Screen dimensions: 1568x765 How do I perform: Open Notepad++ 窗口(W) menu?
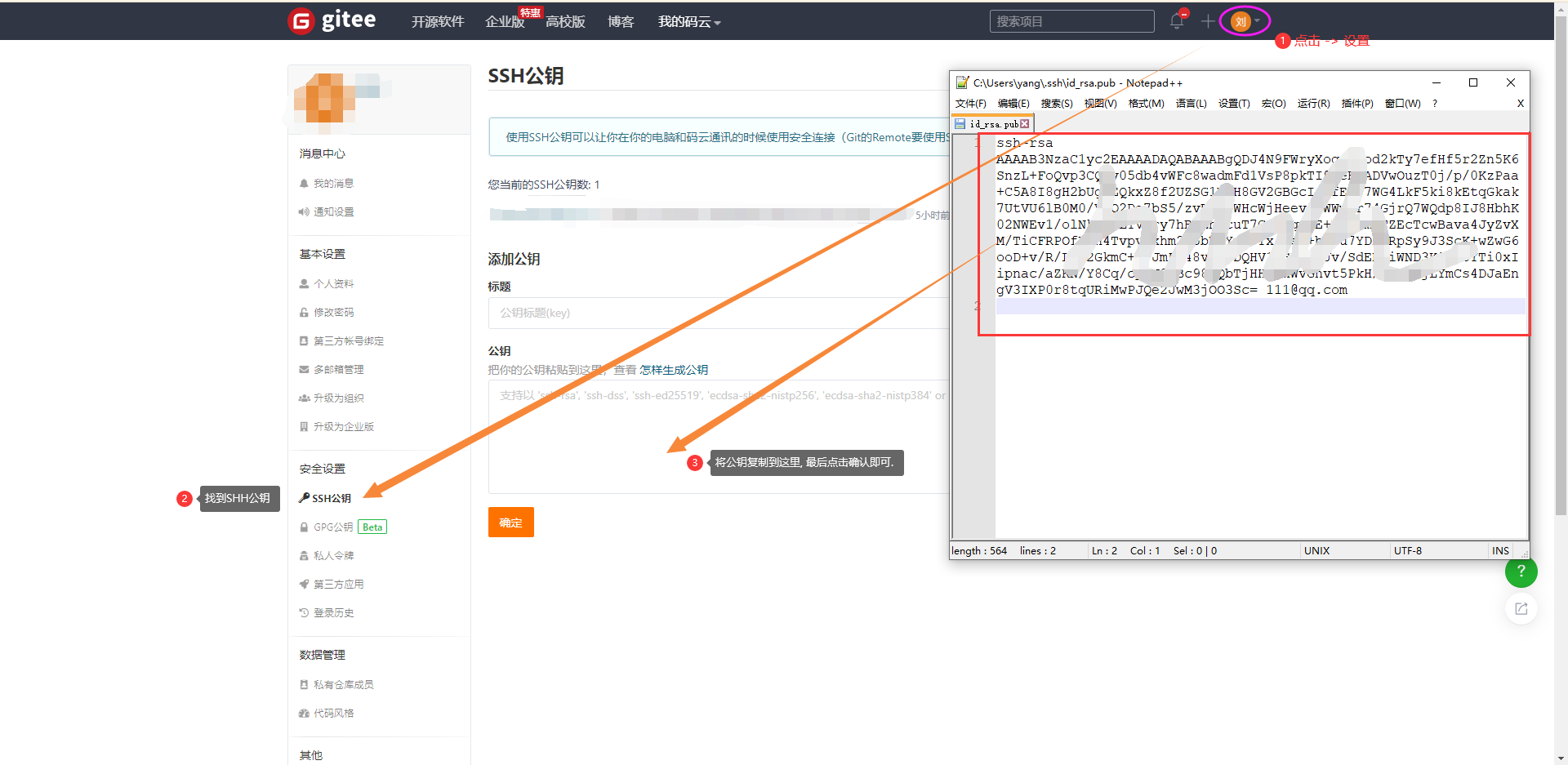(1403, 104)
